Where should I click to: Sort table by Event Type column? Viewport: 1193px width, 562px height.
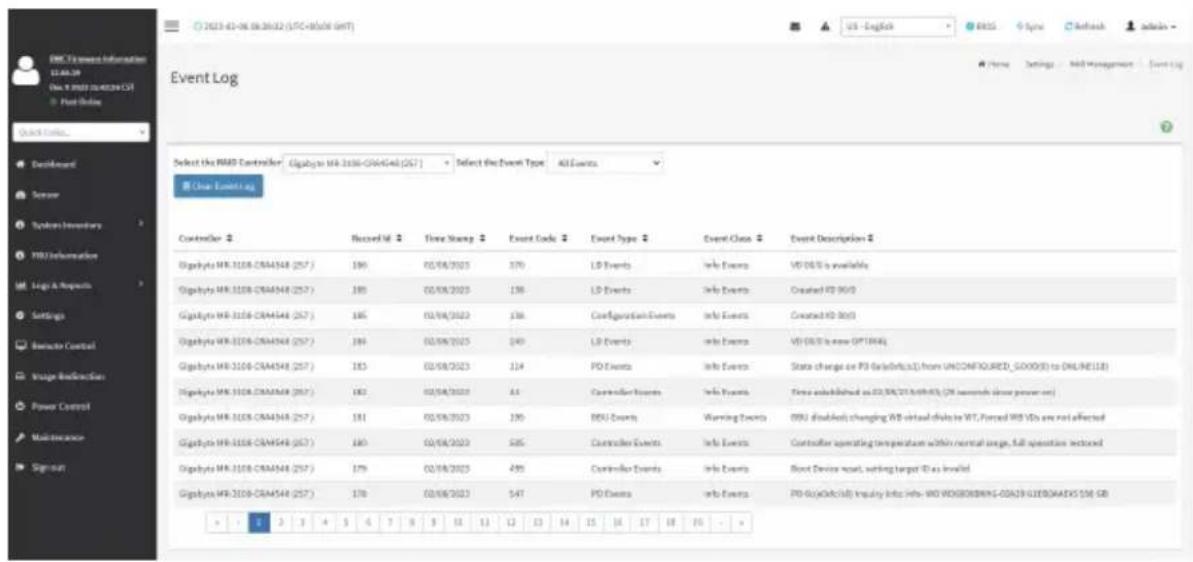619,238
